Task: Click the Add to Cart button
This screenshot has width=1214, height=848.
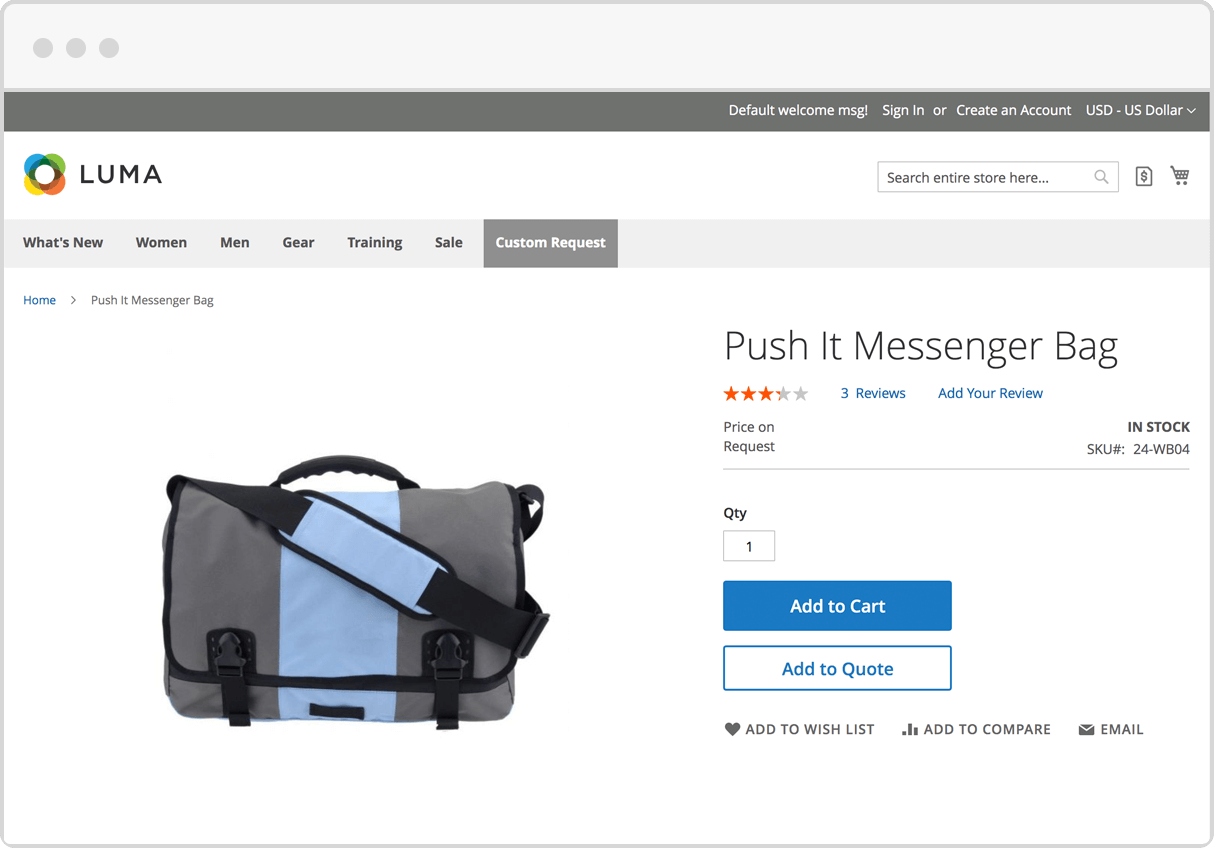Action: pyautogui.click(x=837, y=606)
